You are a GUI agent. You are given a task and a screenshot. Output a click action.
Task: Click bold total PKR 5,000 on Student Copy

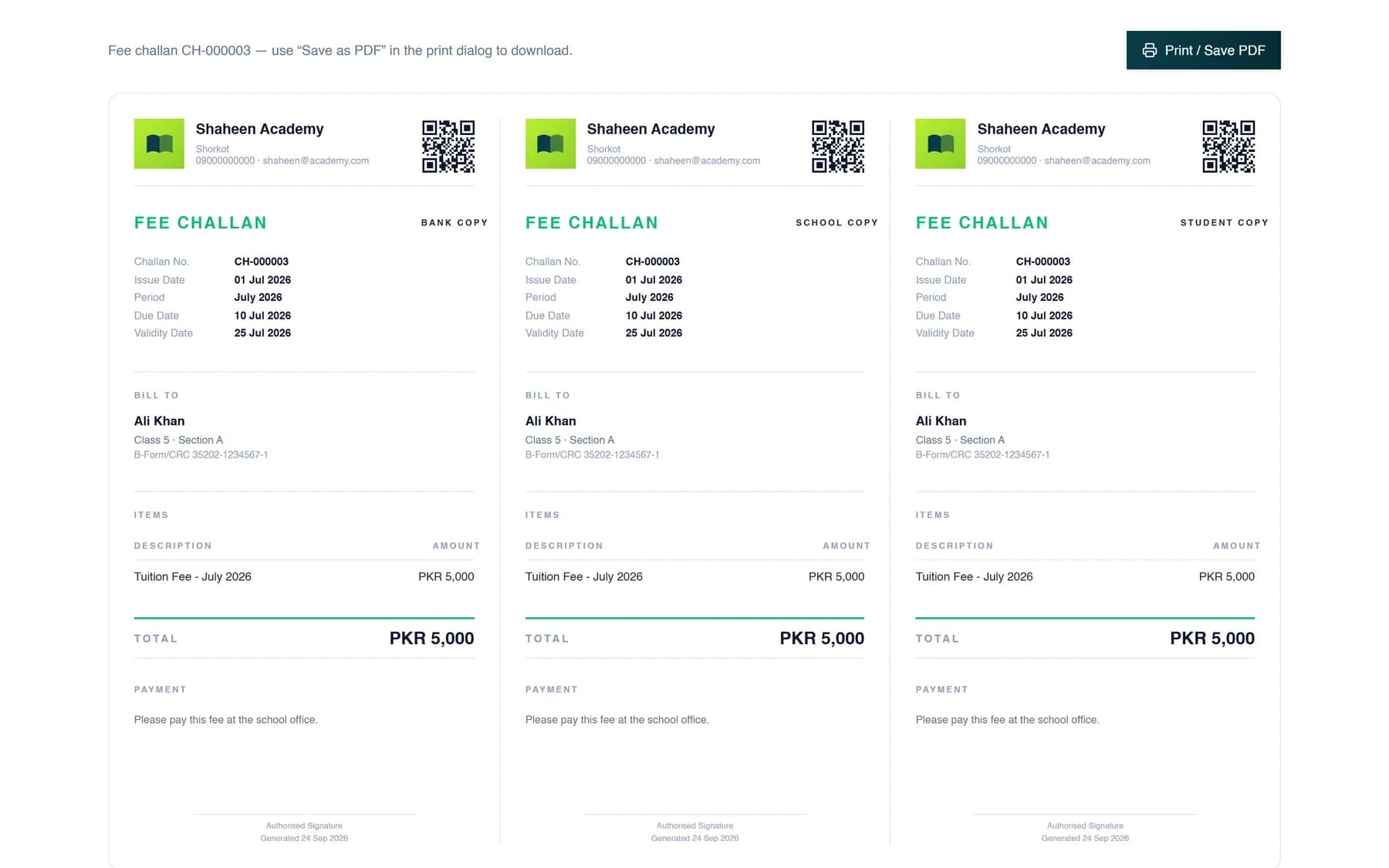[1212, 638]
